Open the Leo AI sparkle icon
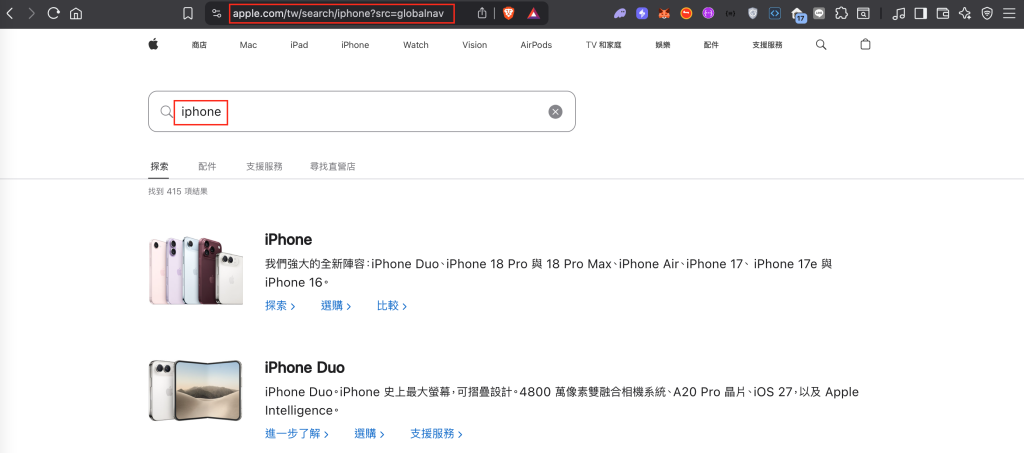This screenshot has width=1024, height=453. [x=965, y=13]
